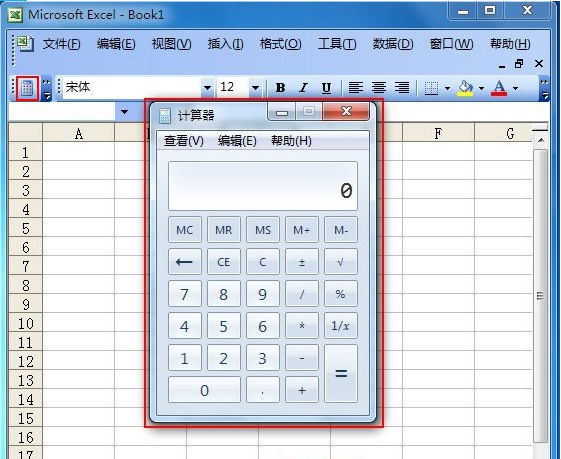Align text right in Excel toolbar
Image resolution: width=561 pixels, height=459 pixels.
[x=402, y=87]
